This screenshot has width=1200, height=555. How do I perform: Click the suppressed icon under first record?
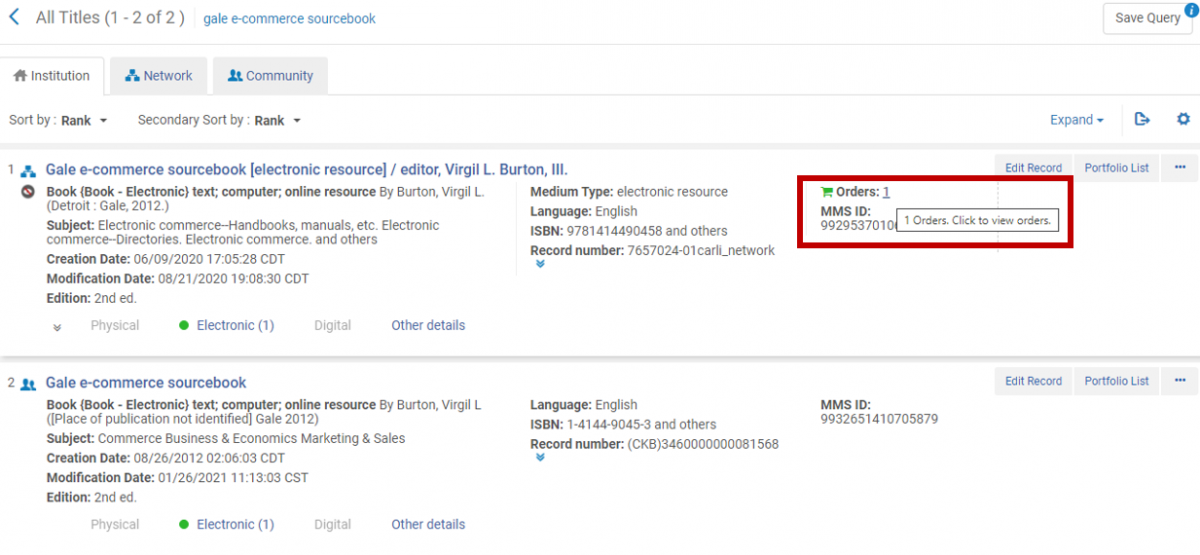point(28,192)
